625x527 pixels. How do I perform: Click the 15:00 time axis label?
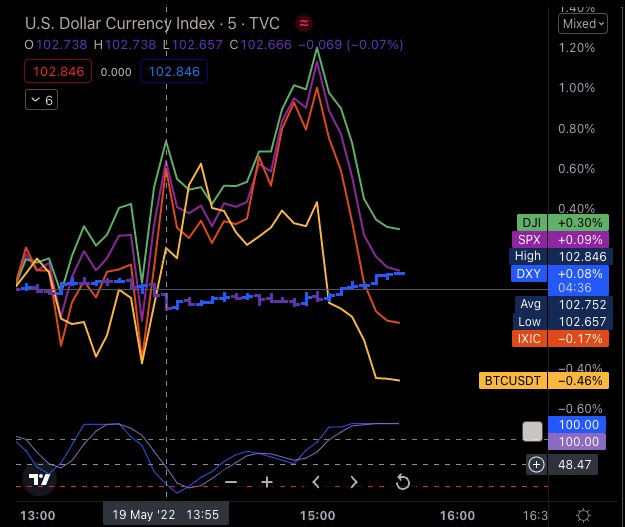[x=317, y=515]
